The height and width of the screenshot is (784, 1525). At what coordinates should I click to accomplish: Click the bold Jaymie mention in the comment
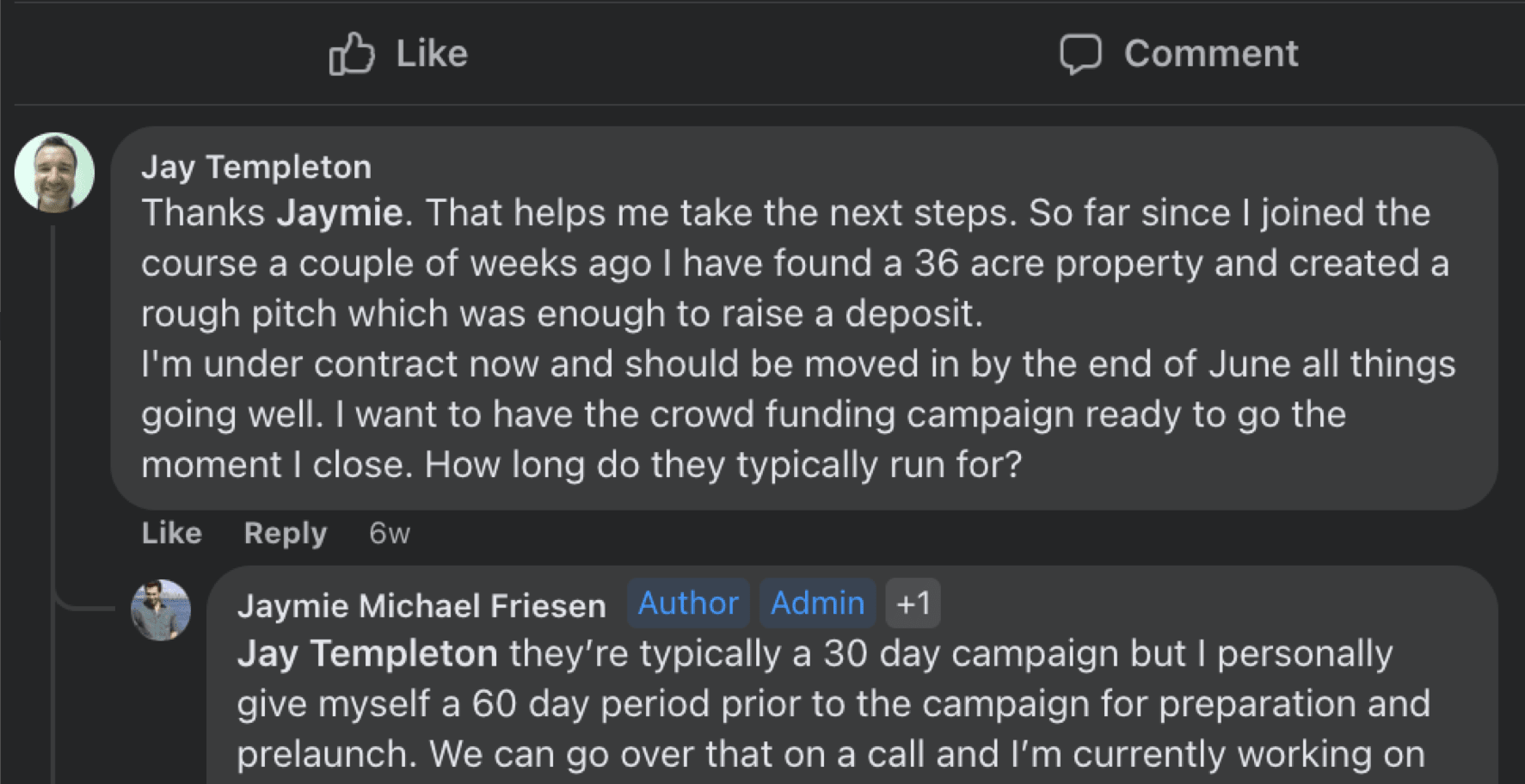[340, 212]
